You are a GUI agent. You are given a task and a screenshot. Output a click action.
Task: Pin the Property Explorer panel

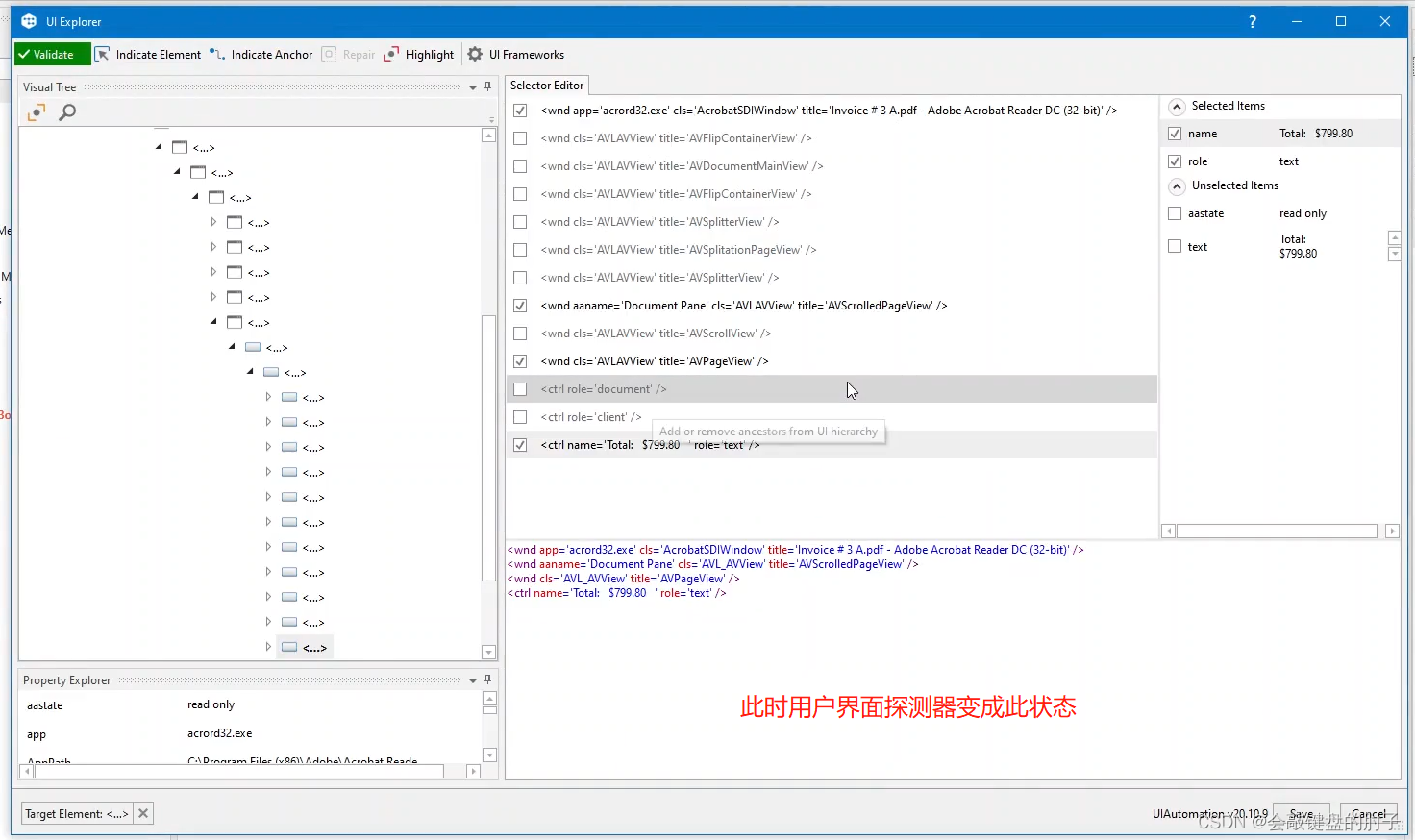coord(487,679)
